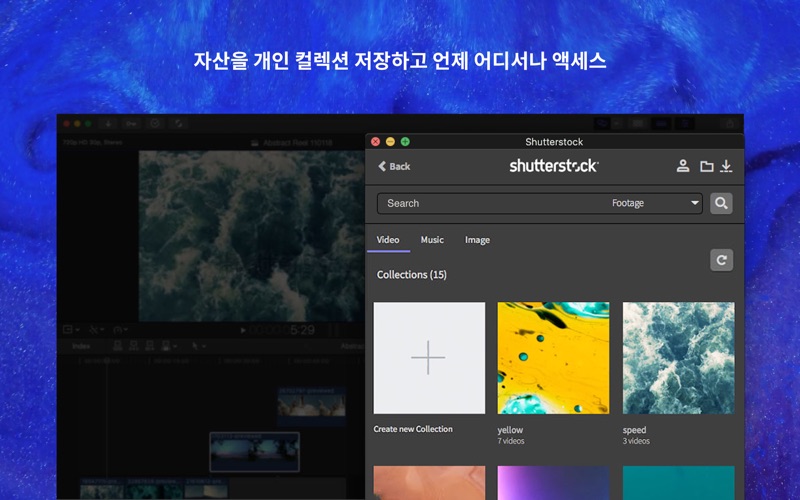
Task: Open the orange collection thumbnail in bottom row
Action: coord(429,483)
